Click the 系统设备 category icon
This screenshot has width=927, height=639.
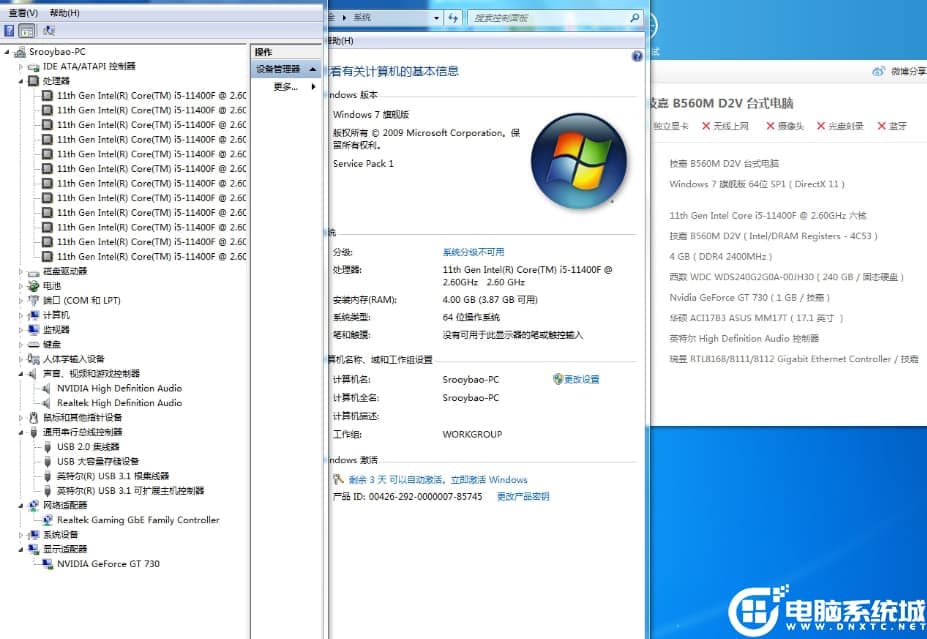[x=34, y=535]
